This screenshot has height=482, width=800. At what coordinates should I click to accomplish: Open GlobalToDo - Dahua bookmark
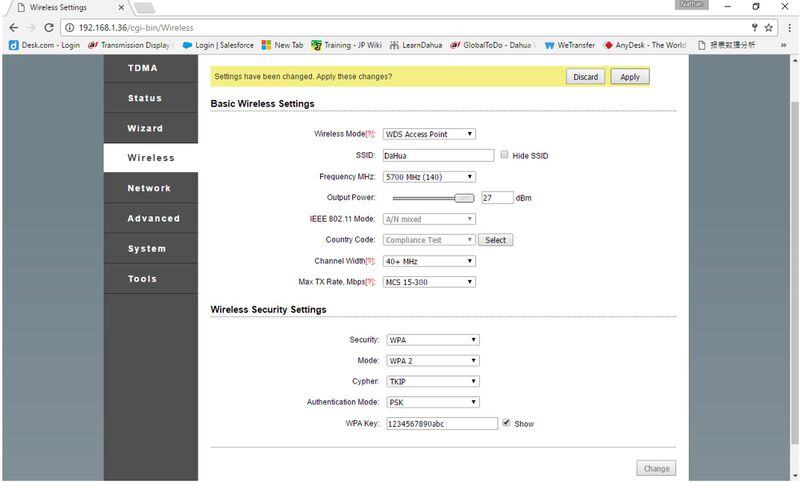493,45
